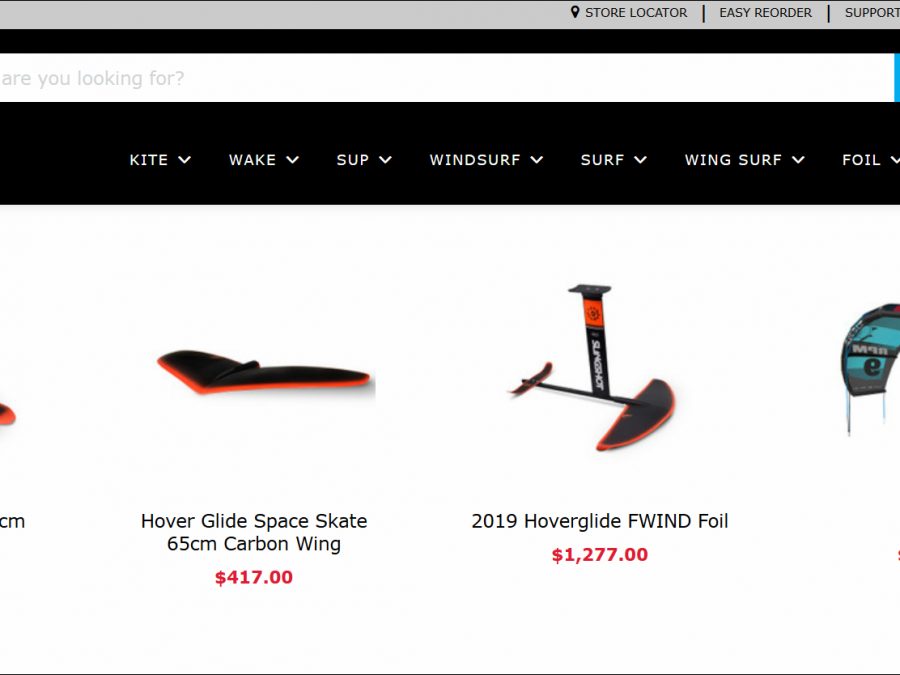The image size is (900, 675).
Task: Open the SURF dropdown chevron
Action: click(x=641, y=160)
